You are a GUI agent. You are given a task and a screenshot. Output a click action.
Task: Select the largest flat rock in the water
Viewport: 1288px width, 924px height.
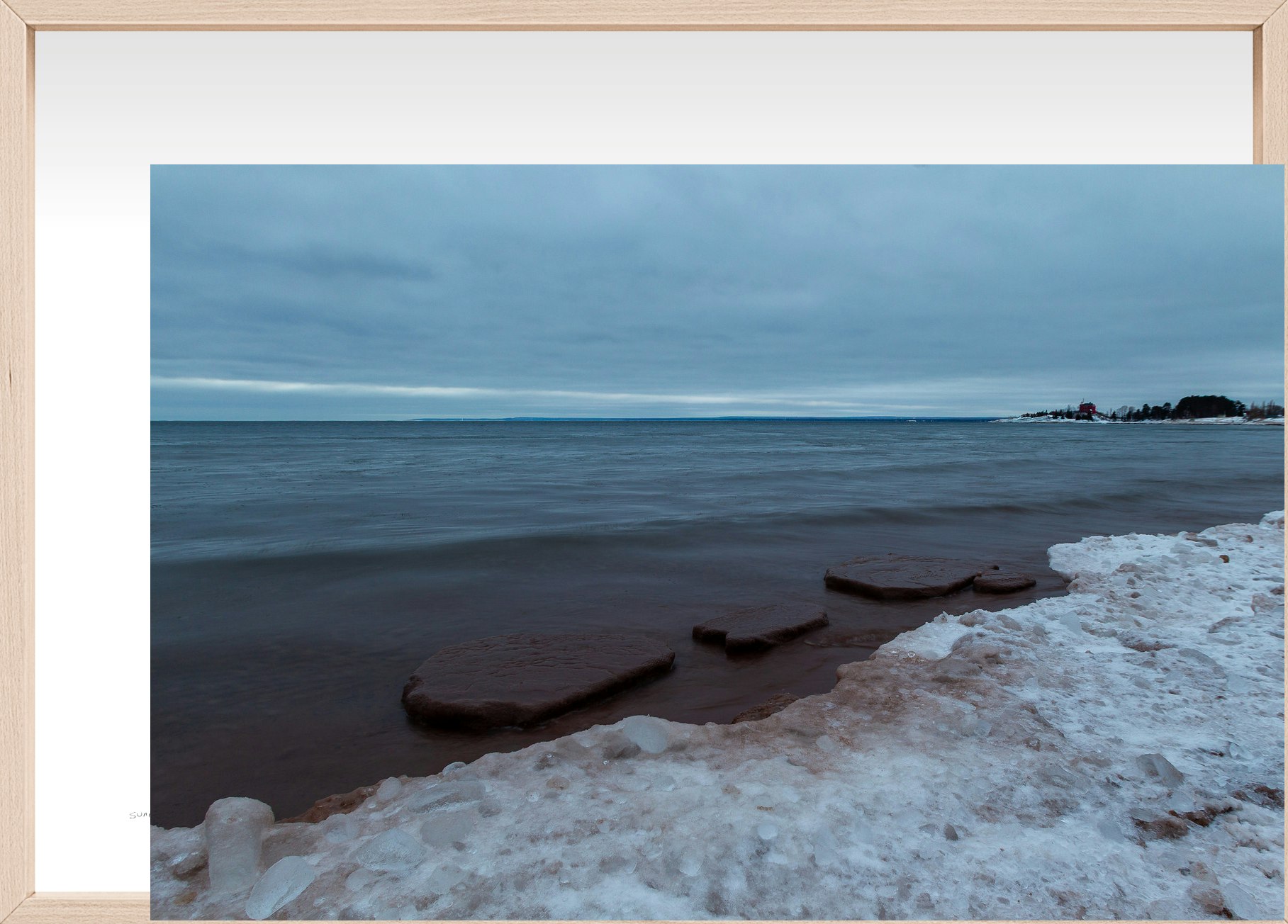point(537,679)
